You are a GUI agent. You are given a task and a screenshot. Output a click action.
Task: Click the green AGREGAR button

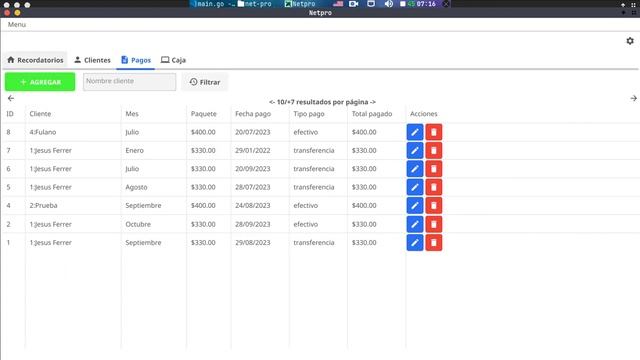(40, 82)
